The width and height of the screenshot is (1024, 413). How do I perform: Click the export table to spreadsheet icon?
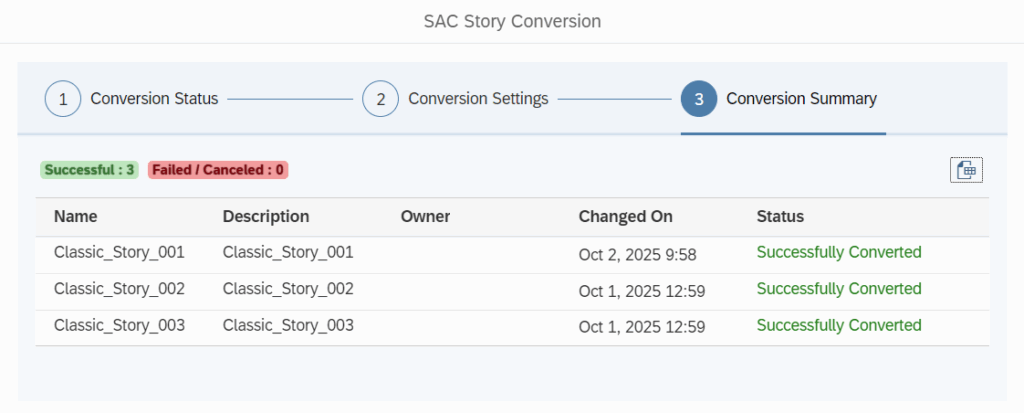pyautogui.click(x=966, y=170)
